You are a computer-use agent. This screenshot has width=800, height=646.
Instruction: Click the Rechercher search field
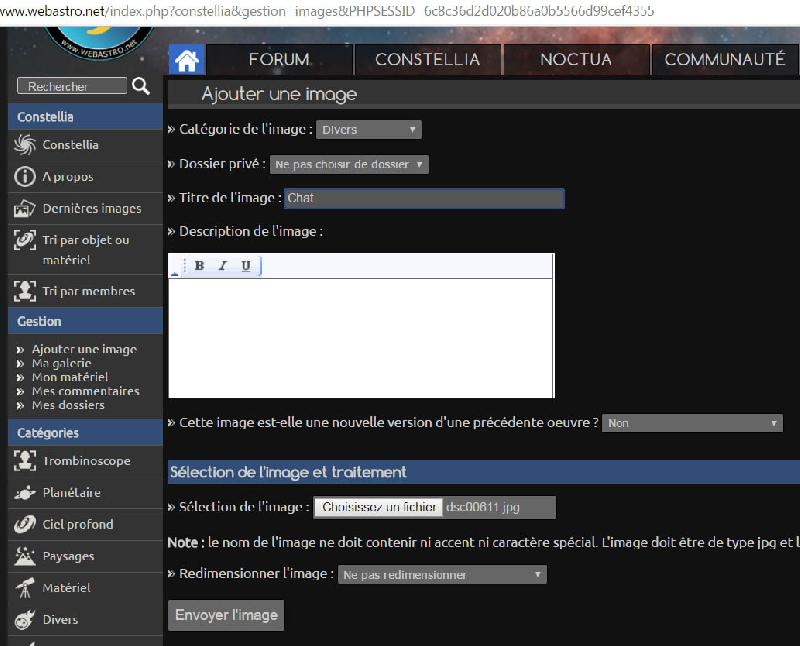tap(71, 86)
